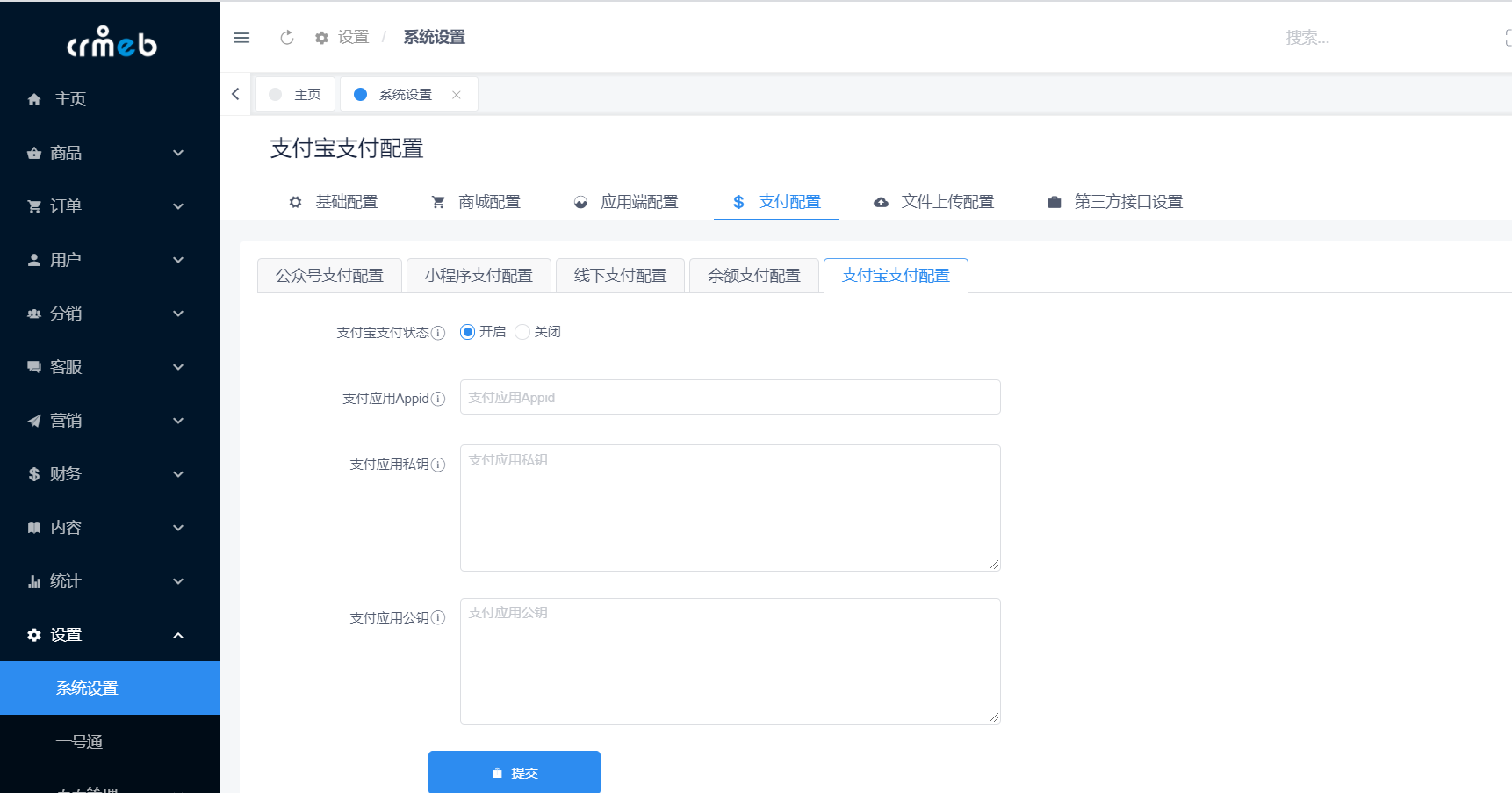The height and width of the screenshot is (793, 1512).
Task: Click the basket icon beside 商品
Action: click(x=34, y=153)
